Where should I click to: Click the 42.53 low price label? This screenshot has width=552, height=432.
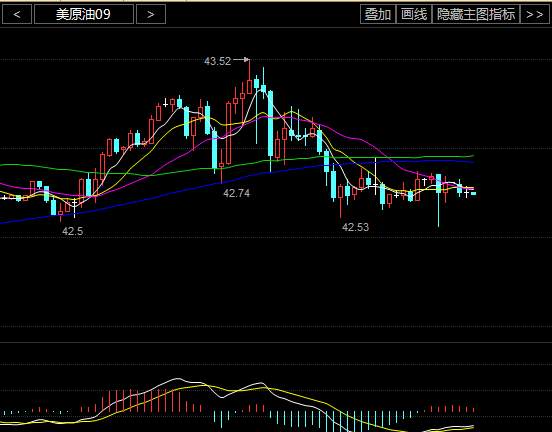[x=356, y=227]
